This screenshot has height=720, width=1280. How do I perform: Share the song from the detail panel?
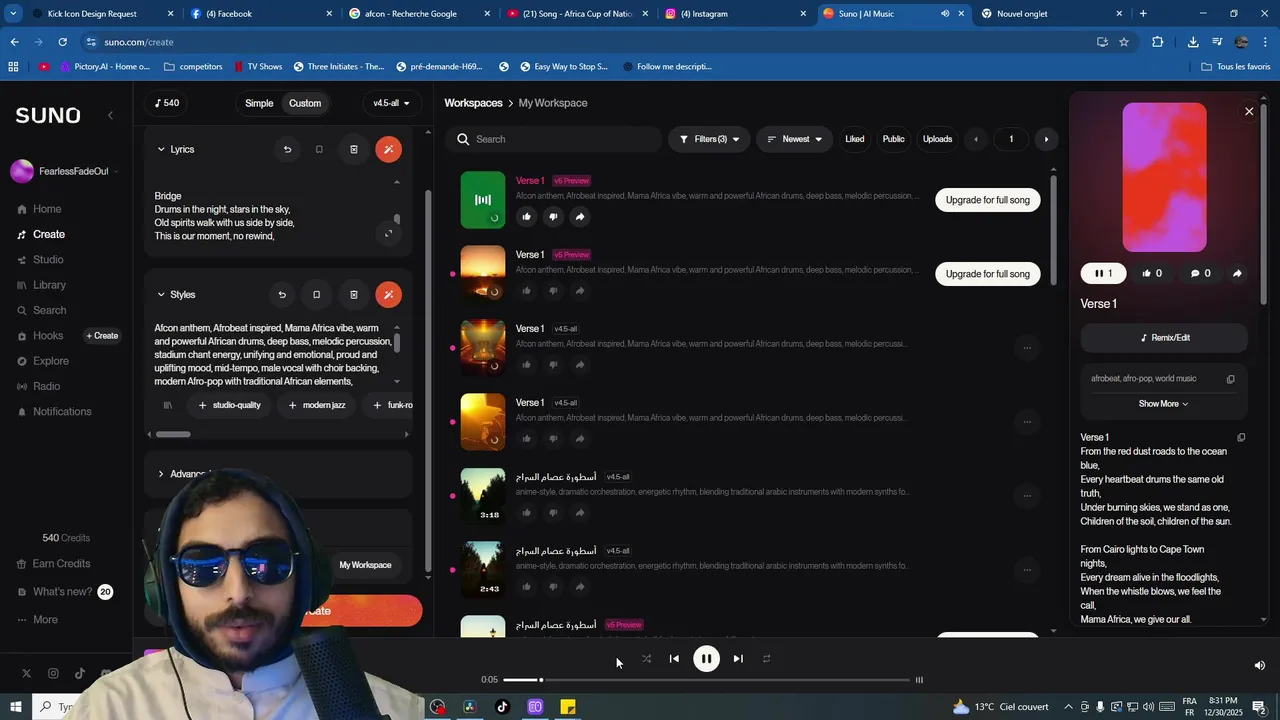pyautogui.click(x=1237, y=274)
